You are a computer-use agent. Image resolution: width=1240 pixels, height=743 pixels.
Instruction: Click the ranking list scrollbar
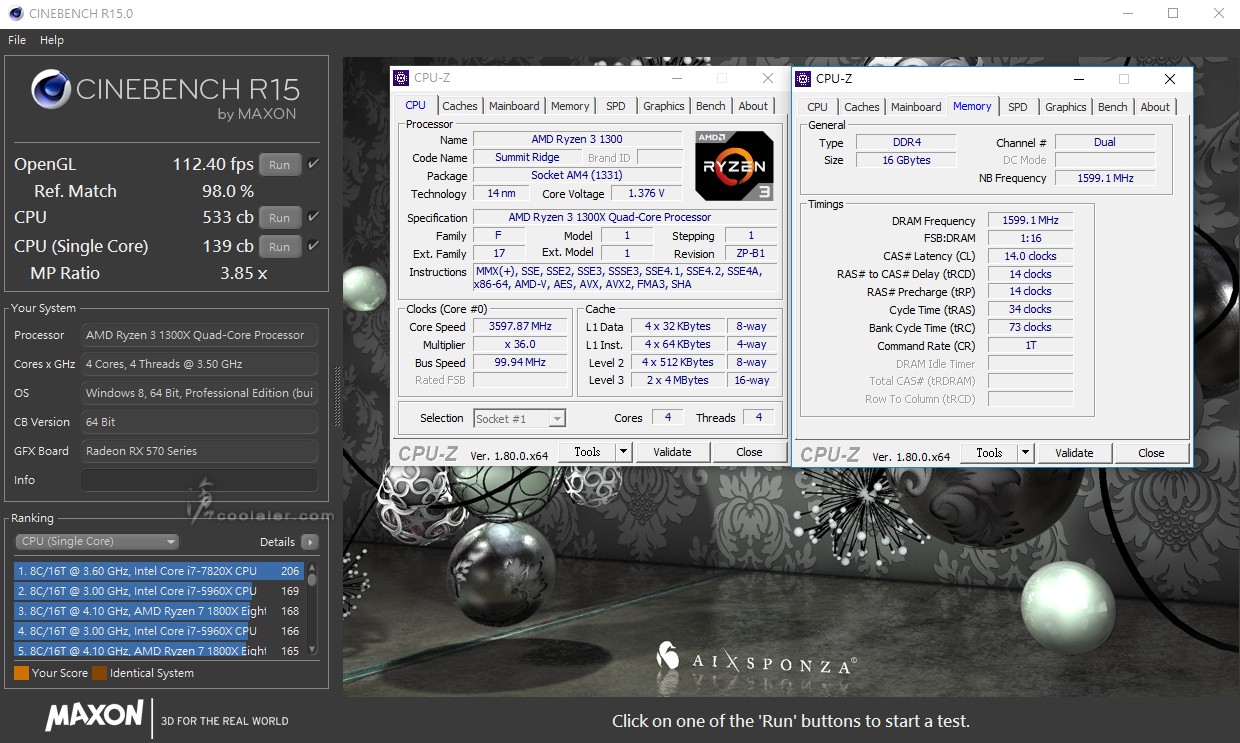pos(312,608)
